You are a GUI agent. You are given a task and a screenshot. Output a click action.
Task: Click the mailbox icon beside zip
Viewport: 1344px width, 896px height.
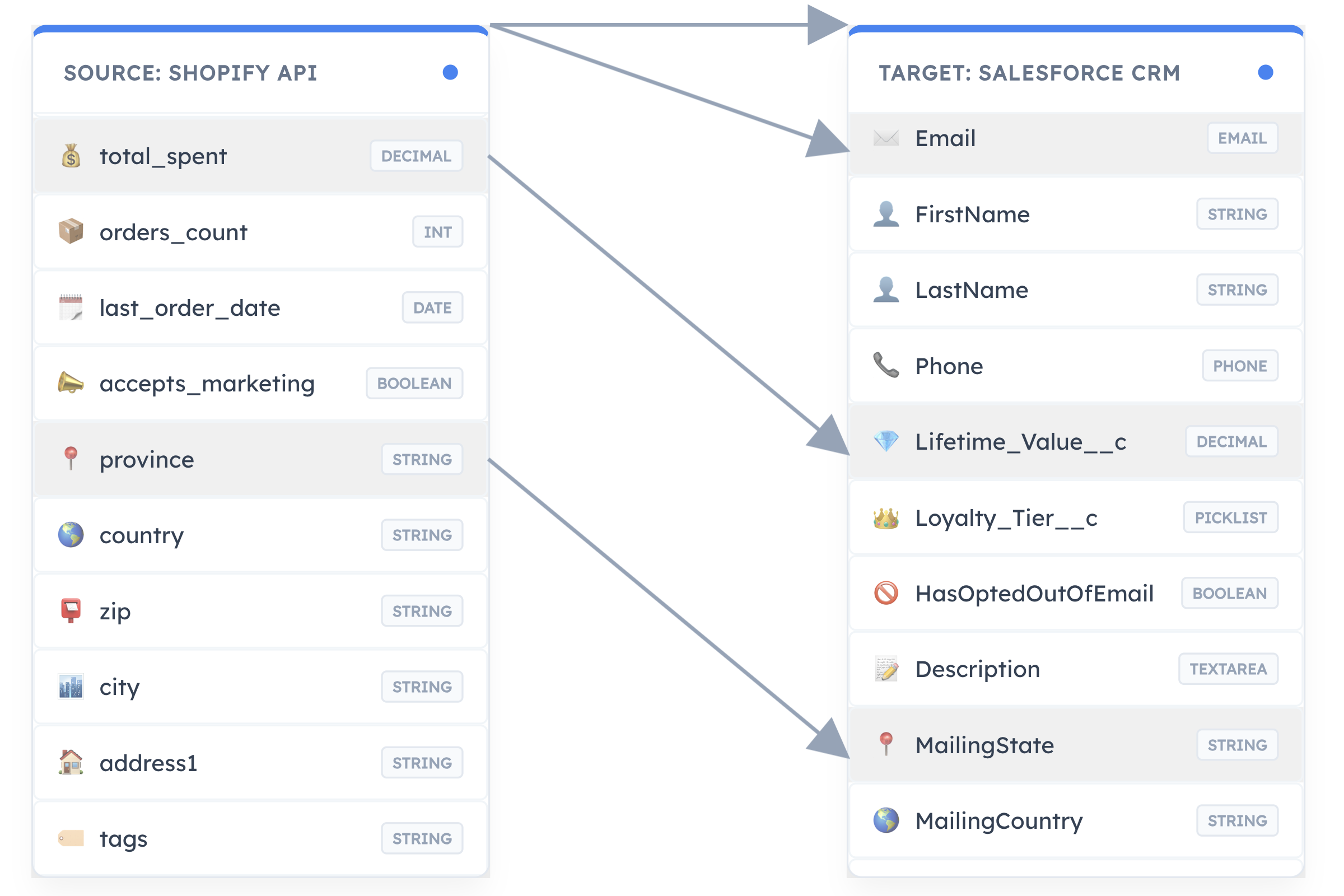pos(71,611)
